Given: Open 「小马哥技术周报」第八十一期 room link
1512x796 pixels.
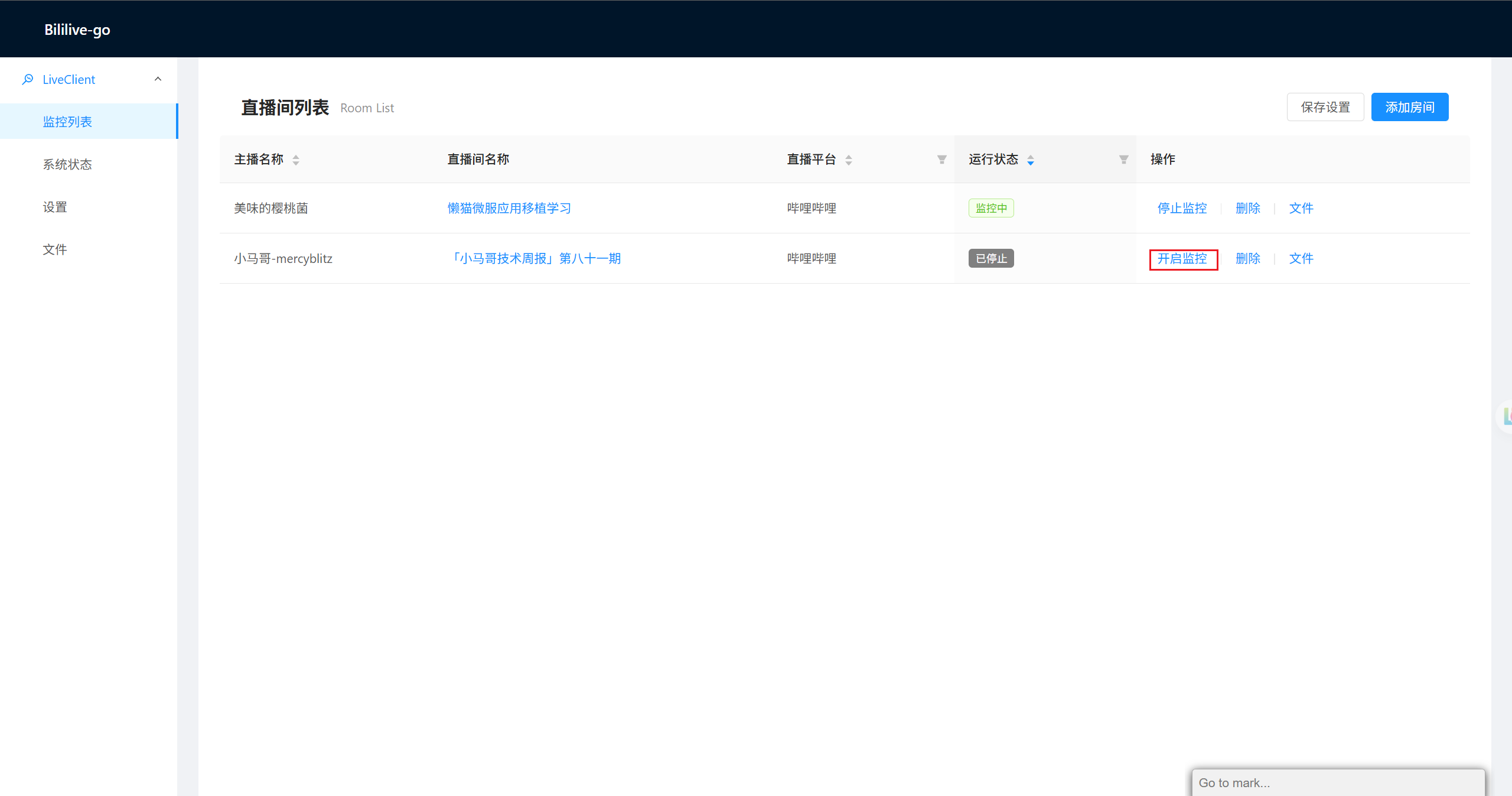Looking at the screenshot, I should coord(534,258).
